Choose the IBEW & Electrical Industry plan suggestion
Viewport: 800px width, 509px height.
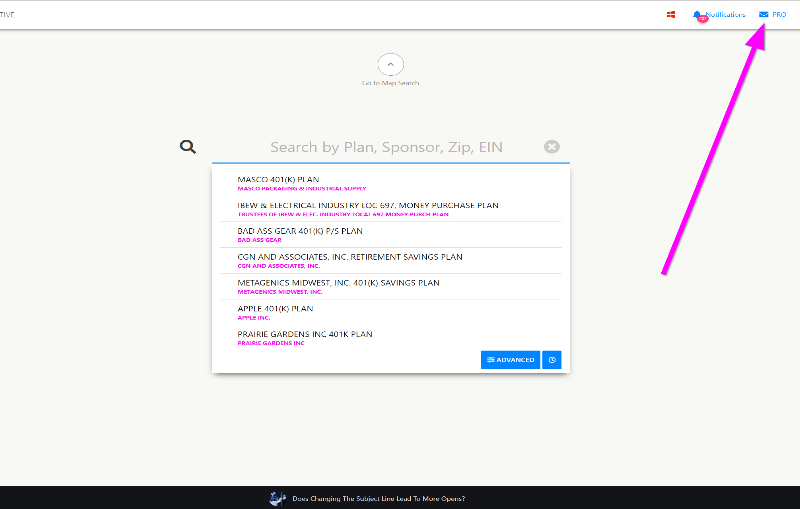point(367,206)
